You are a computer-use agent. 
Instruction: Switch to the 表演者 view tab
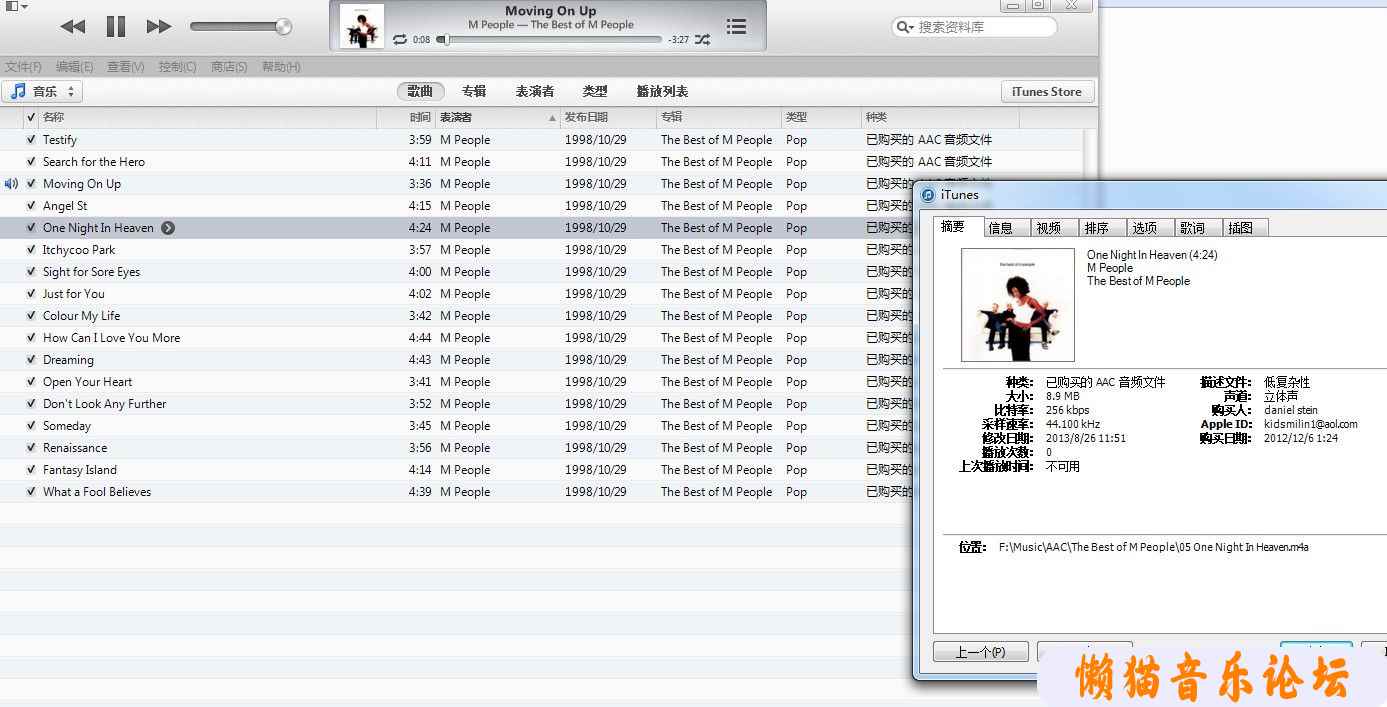coord(535,91)
